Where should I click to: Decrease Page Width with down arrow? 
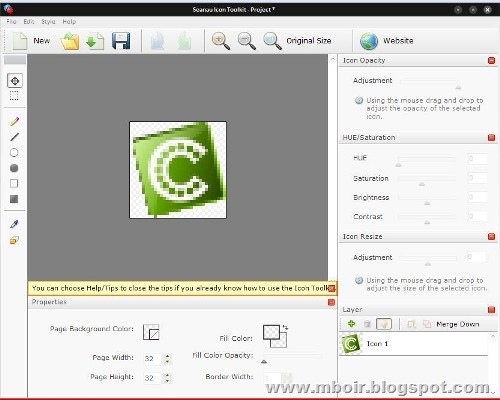pyautogui.click(x=167, y=362)
